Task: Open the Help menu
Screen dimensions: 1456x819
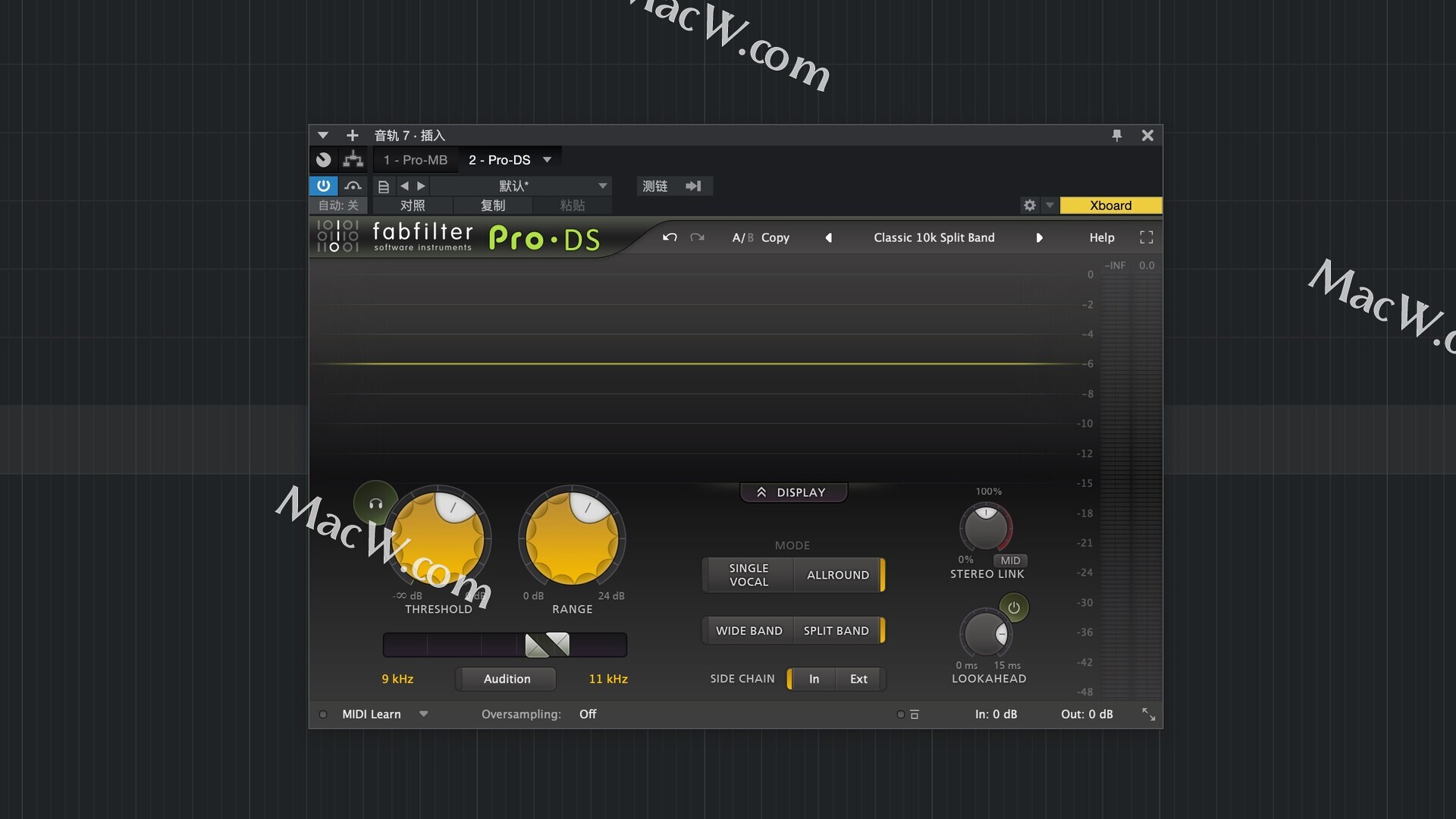Action: pyautogui.click(x=1101, y=237)
